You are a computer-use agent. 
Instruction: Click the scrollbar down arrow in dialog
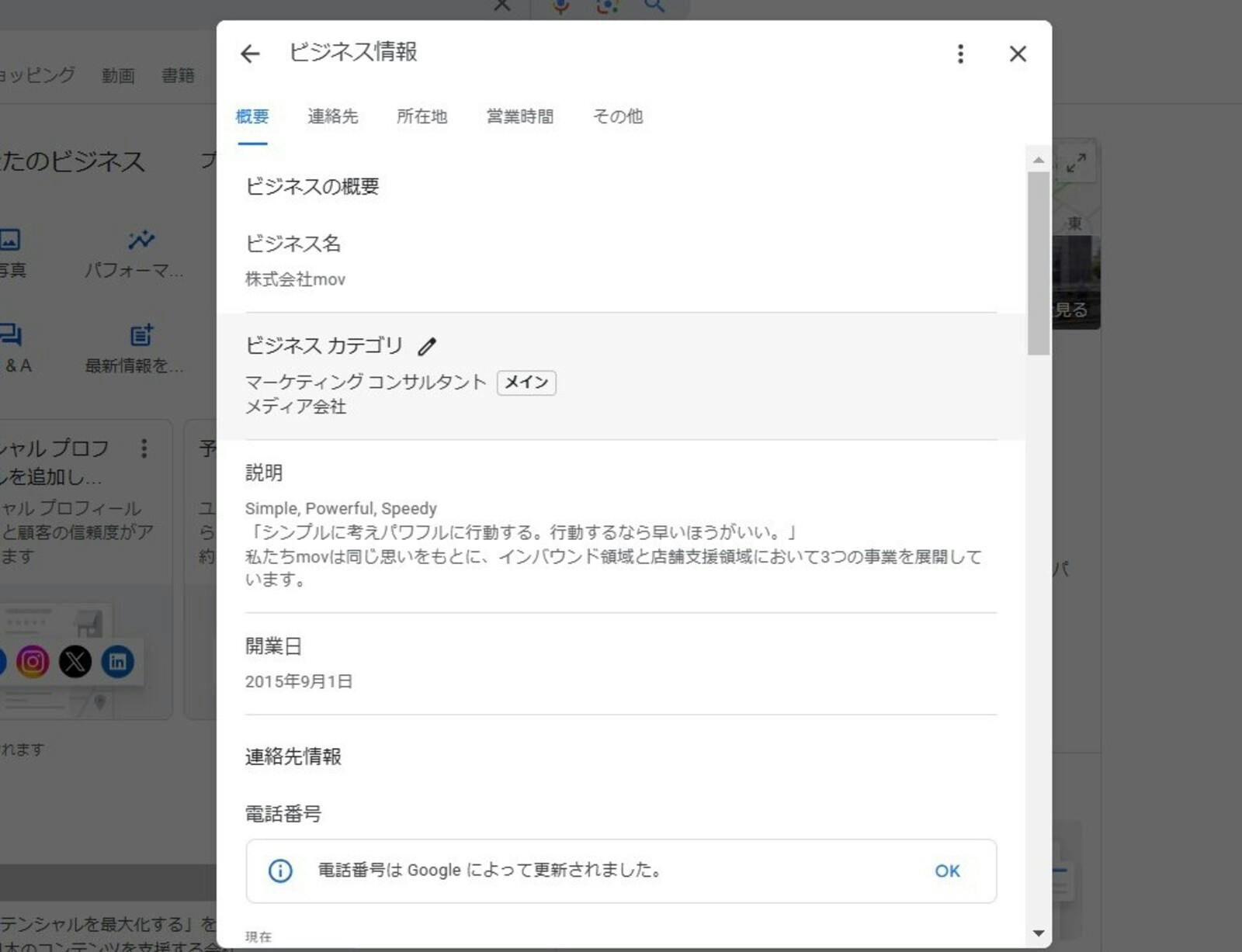coord(1039,933)
